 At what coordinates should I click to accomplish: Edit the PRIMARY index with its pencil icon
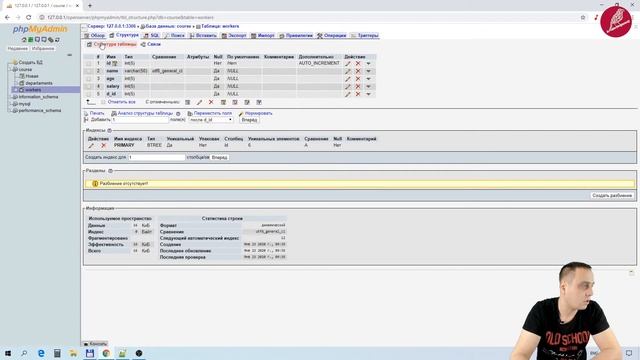click(91, 145)
